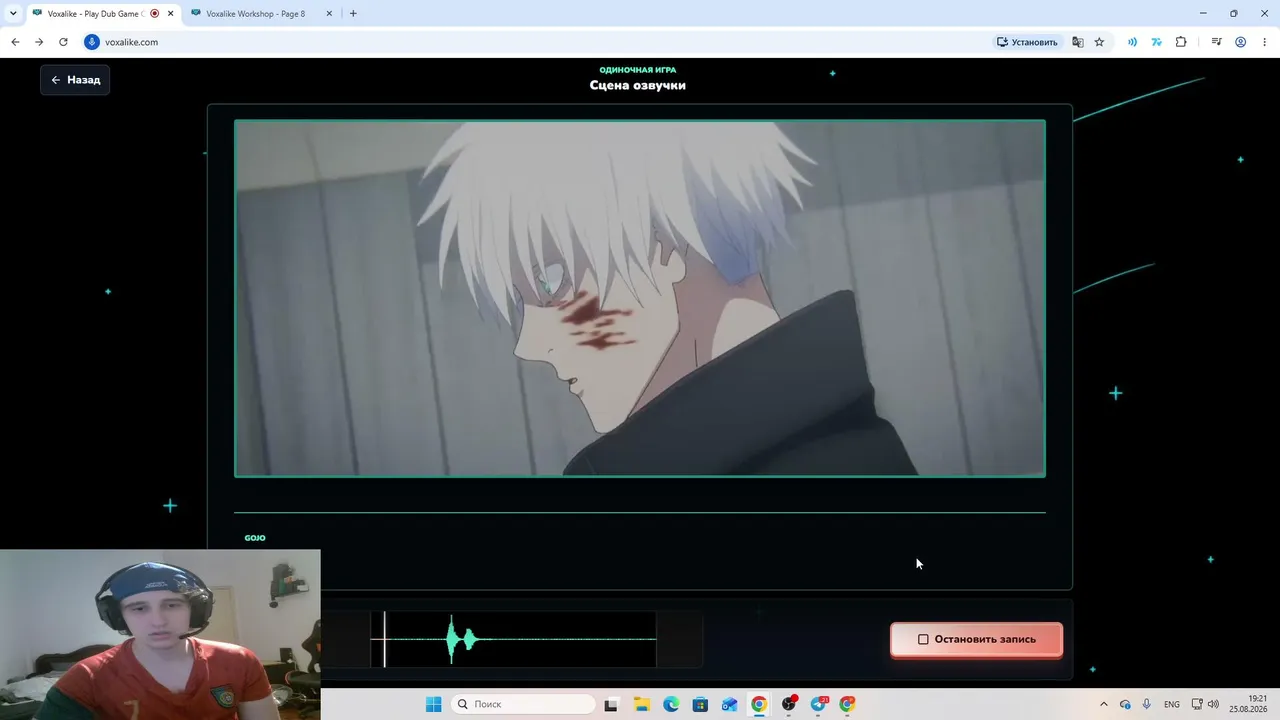Screen dimensions: 1280x720
Task: Click the active Chrome taskbar icon
Action: [759, 704]
